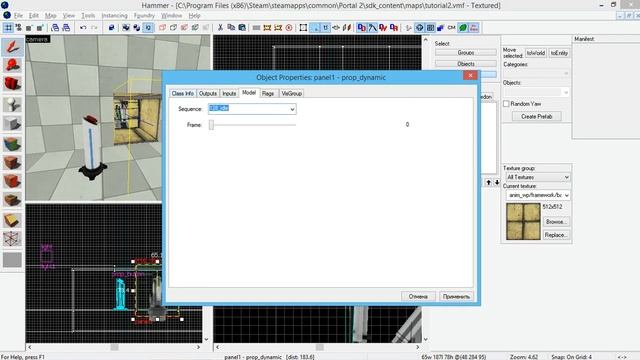Ungroup objects via toolbar icon

pos(137,28)
